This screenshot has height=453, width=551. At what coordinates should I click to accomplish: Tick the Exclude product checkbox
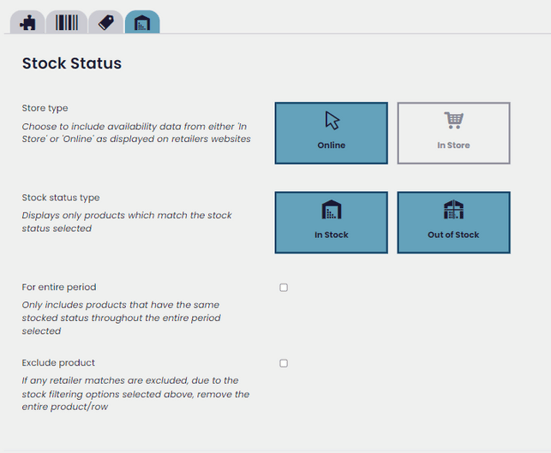coord(284,363)
